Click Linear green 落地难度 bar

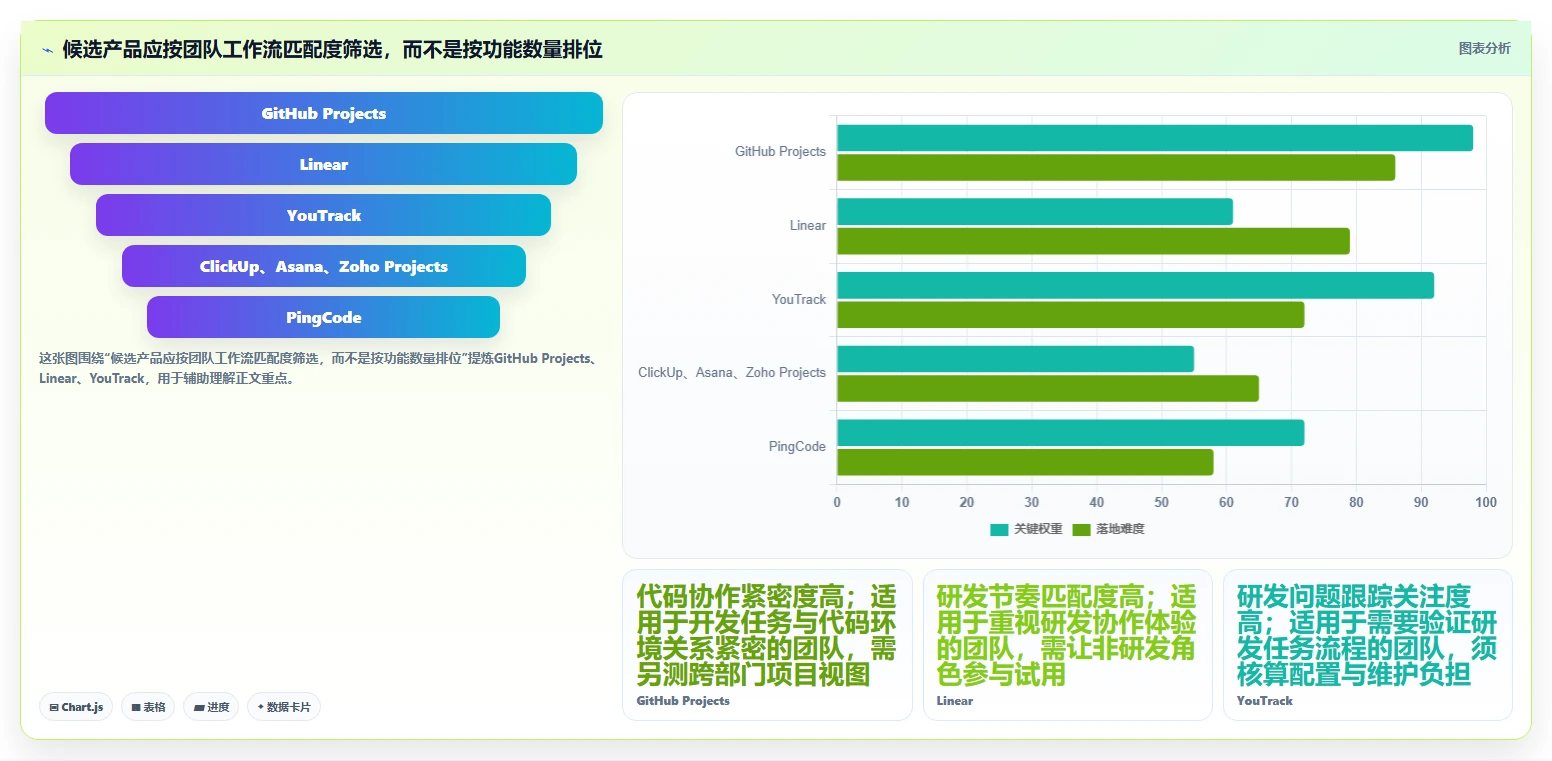1093,241
